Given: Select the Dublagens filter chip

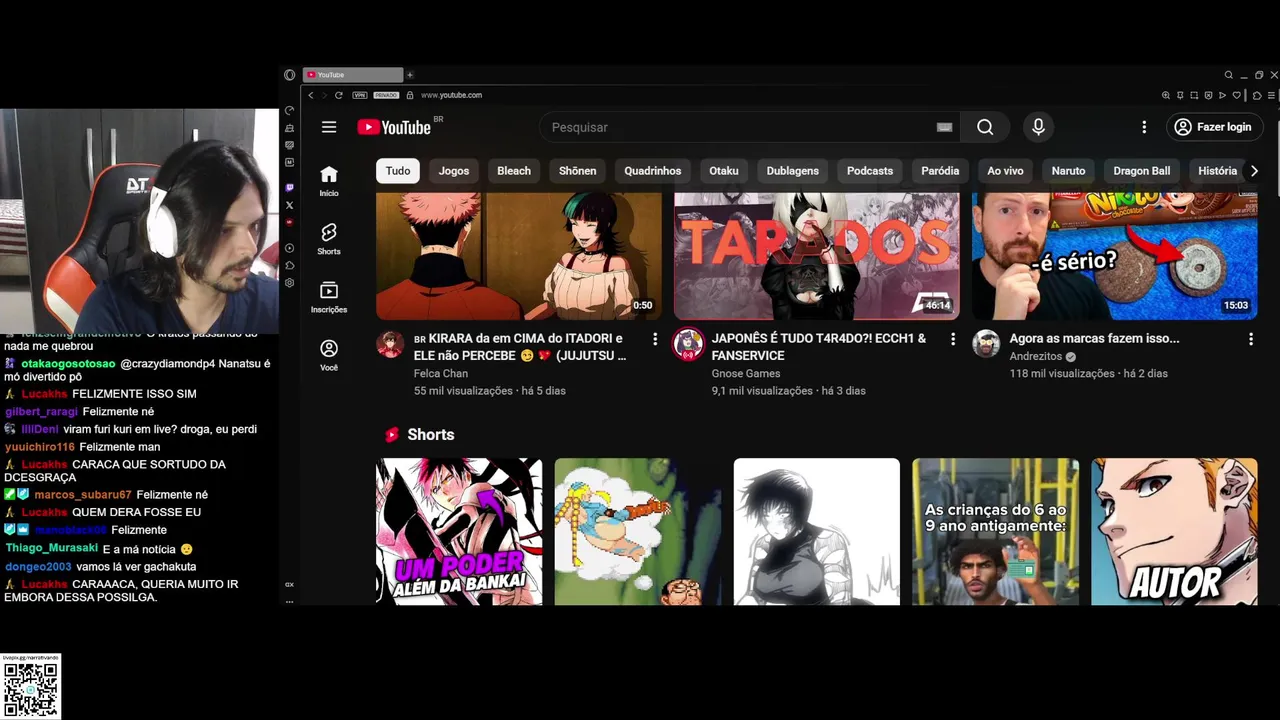Looking at the screenshot, I should coord(793,171).
